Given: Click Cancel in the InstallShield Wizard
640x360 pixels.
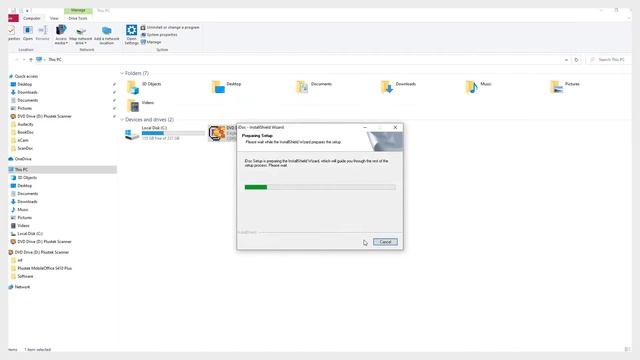Looking at the screenshot, I should (385, 242).
